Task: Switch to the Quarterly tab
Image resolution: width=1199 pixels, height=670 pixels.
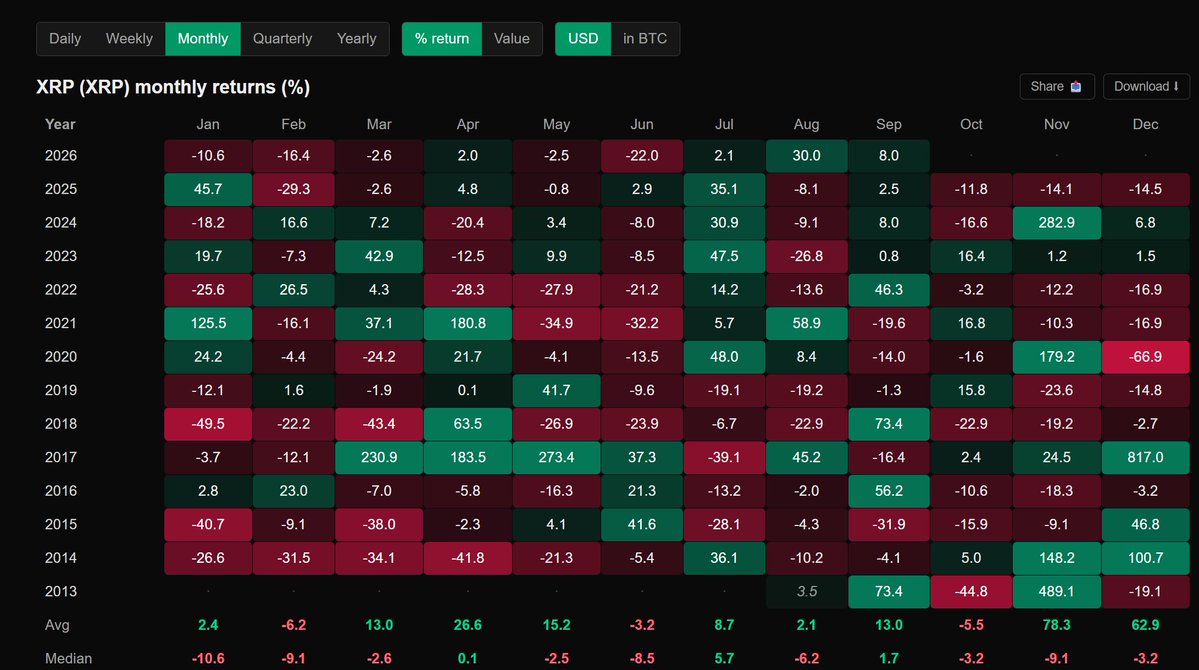Action: pos(282,39)
